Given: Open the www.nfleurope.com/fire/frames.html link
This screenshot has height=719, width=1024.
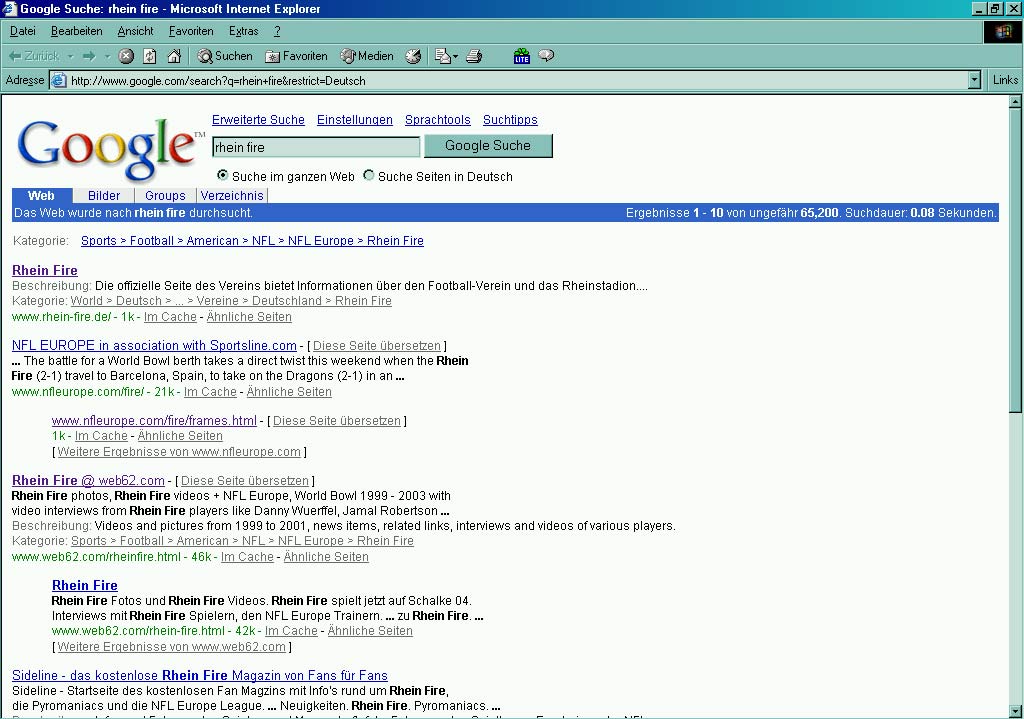Looking at the screenshot, I should point(154,421).
